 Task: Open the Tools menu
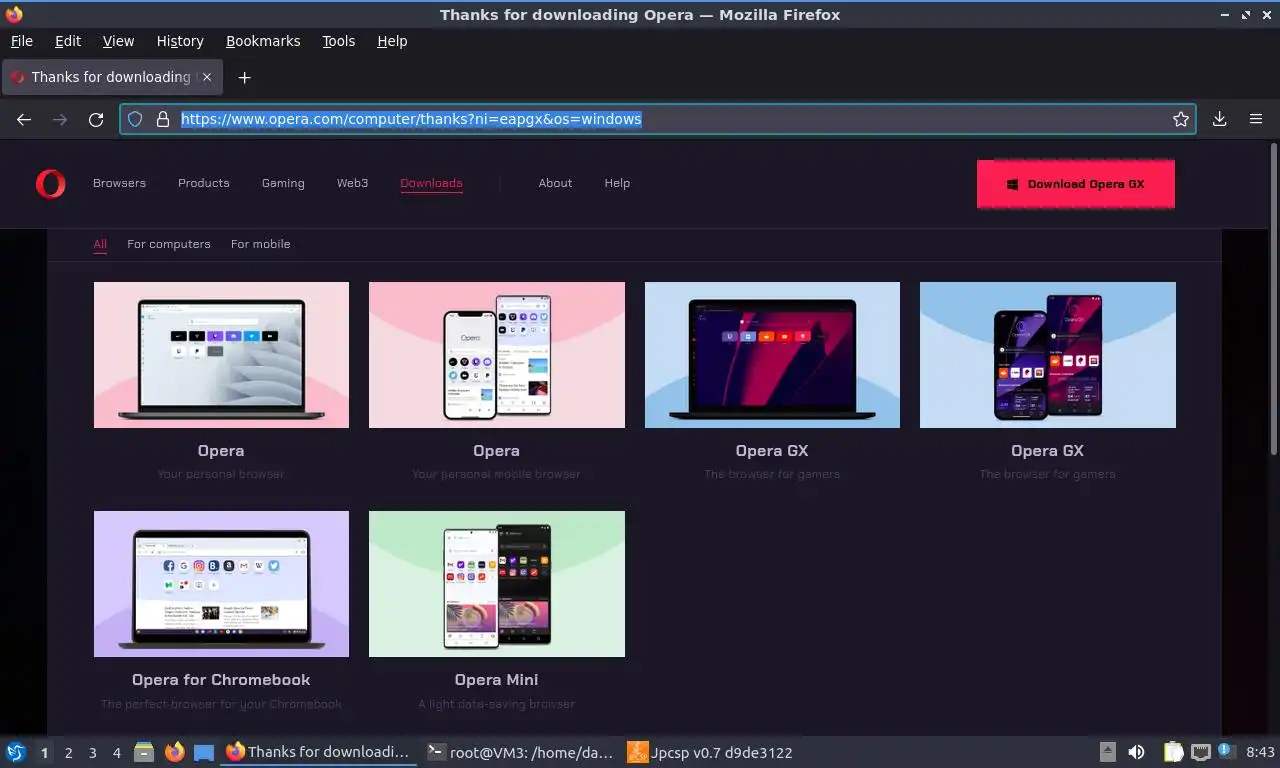pos(338,41)
